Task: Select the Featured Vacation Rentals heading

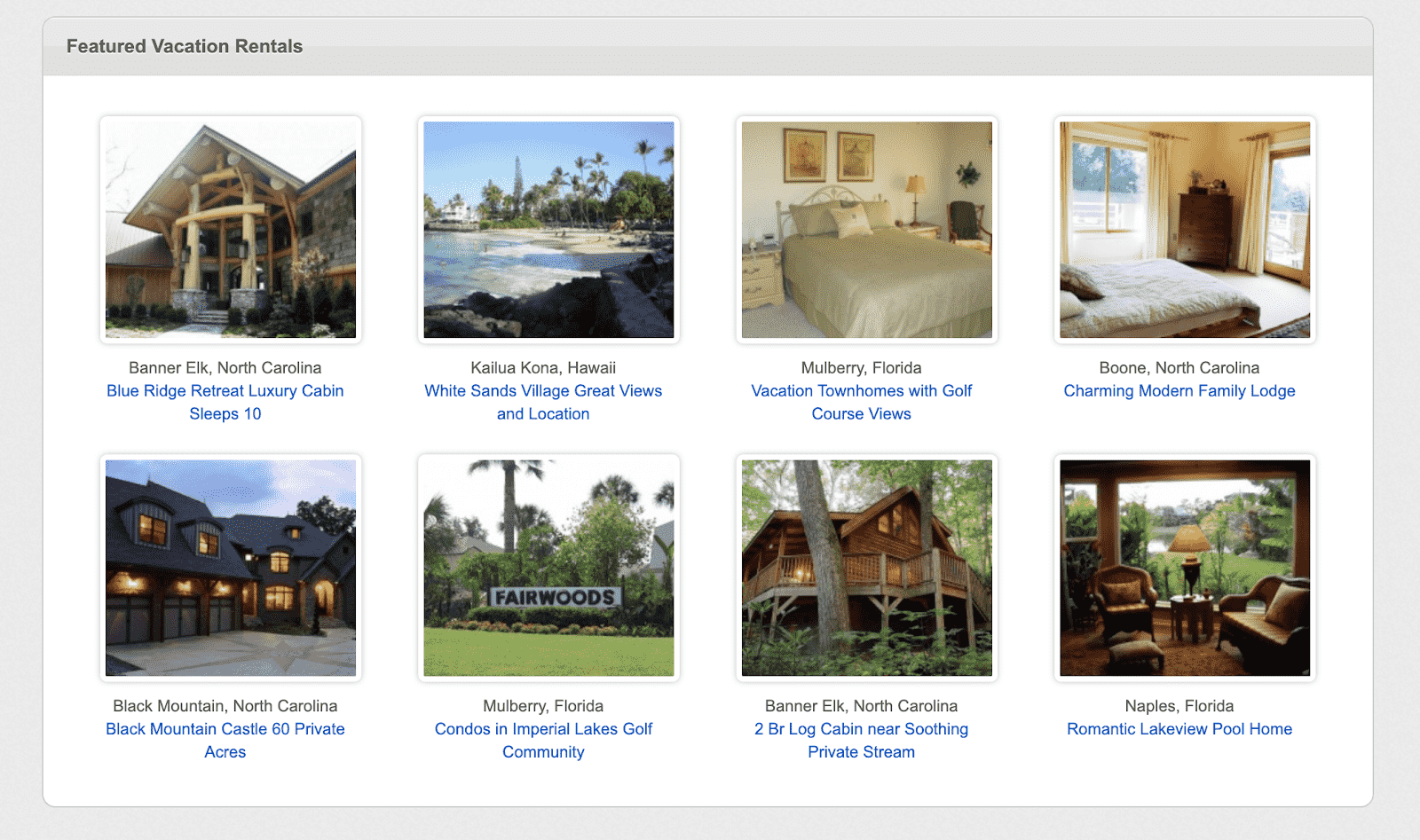Action: [x=185, y=46]
